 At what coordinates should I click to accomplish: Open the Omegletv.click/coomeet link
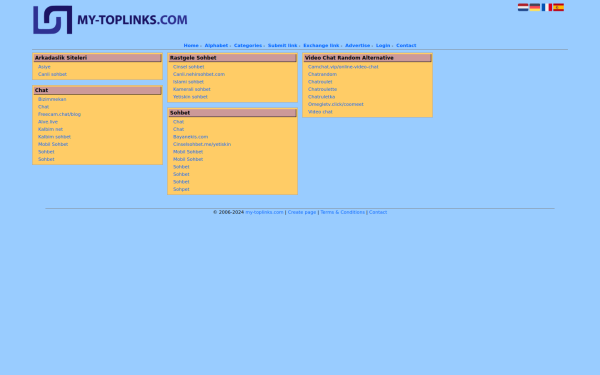[336, 104]
